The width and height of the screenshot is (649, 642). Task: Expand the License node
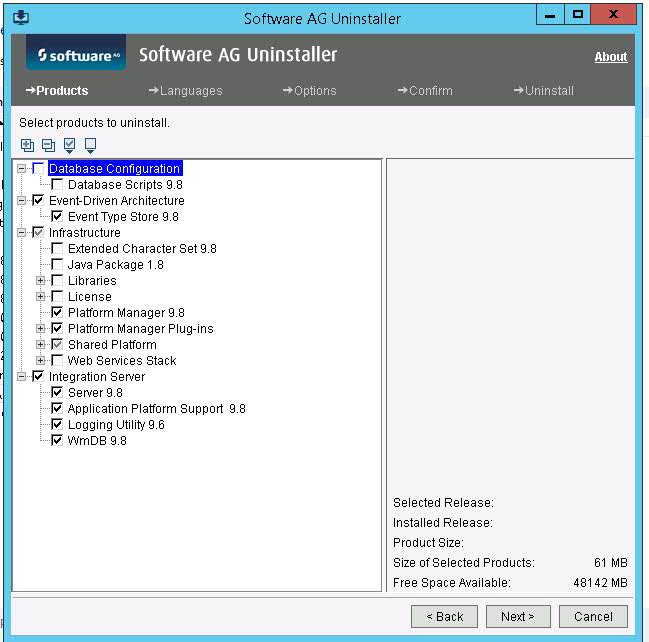tap(41, 297)
